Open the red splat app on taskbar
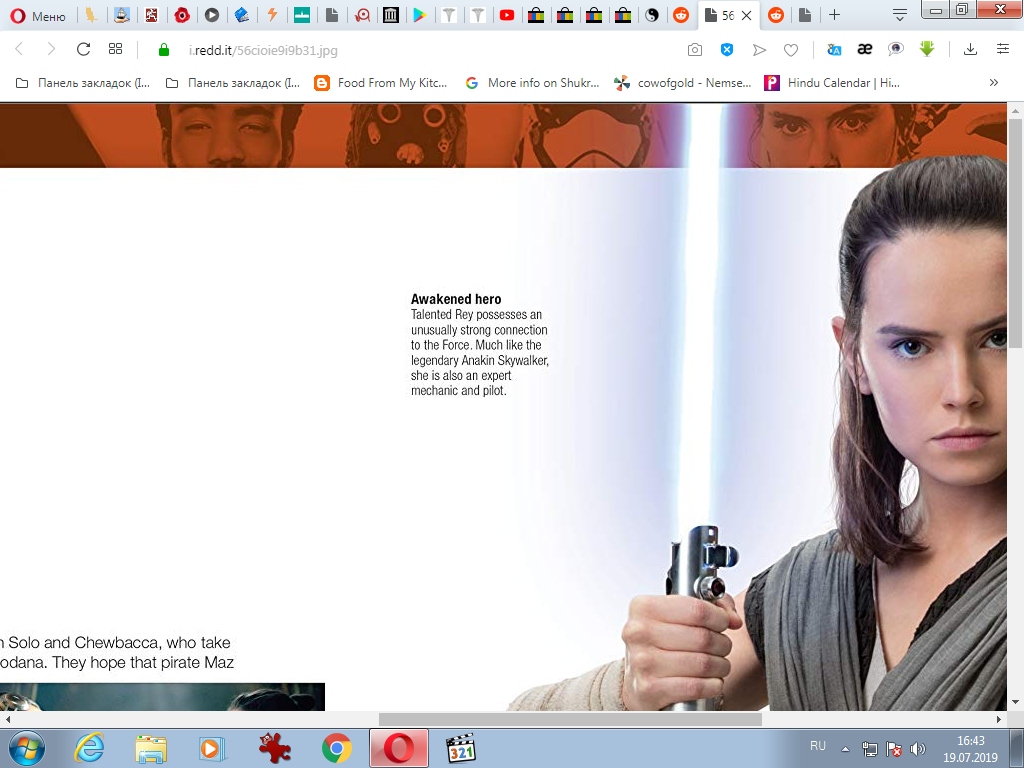Screen dimensions: 1024x768 [x=274, y=748]
